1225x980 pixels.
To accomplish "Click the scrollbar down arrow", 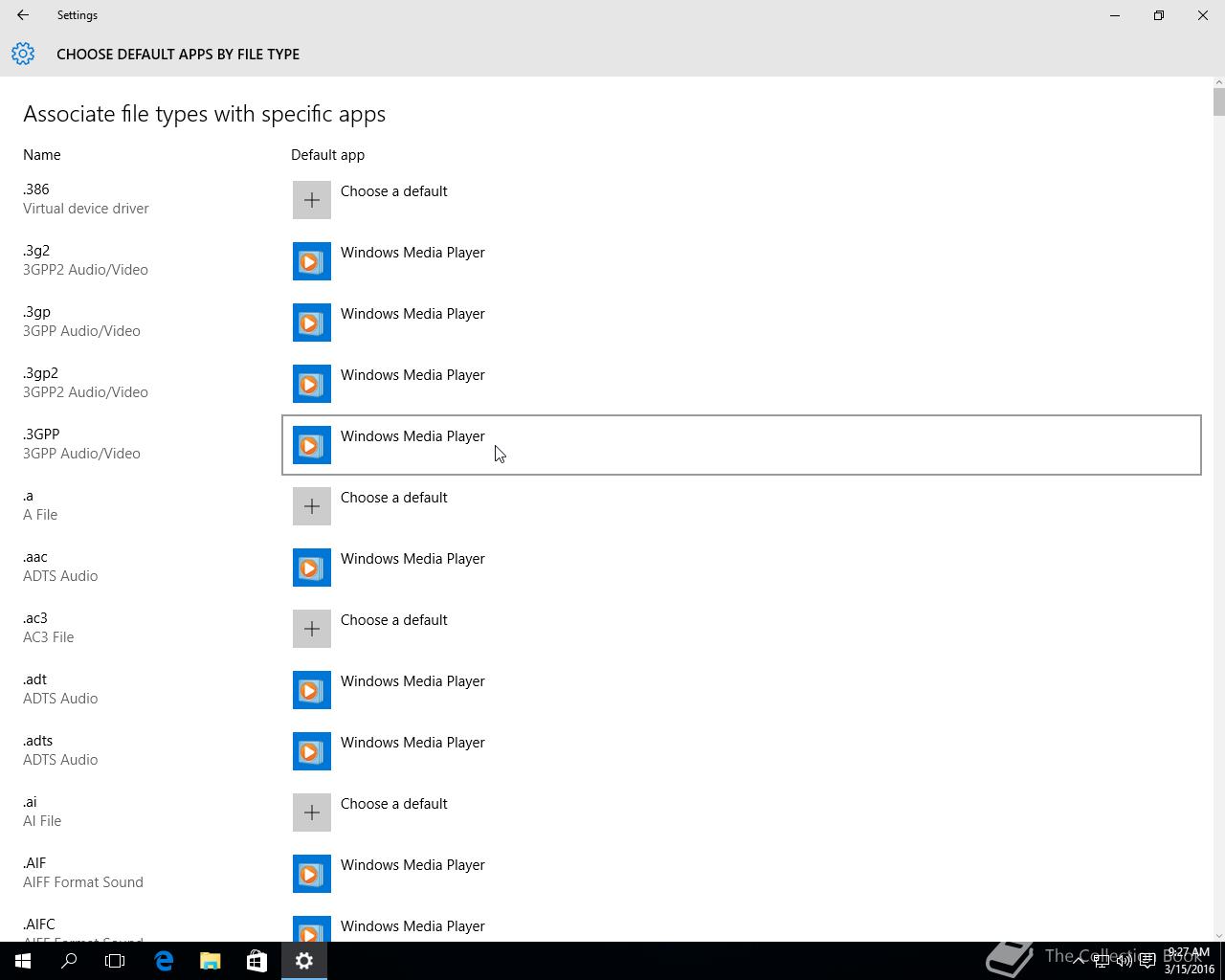I will click(x=1218, y=935).
